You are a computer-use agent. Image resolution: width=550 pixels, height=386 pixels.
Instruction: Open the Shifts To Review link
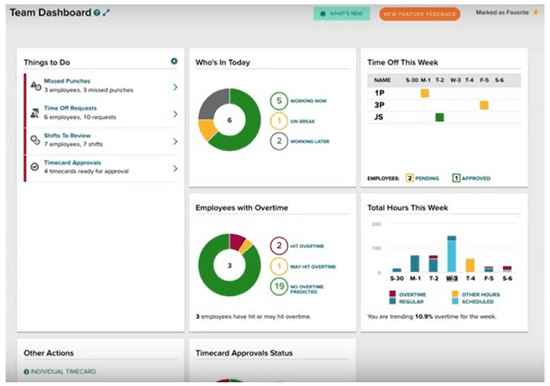click(67, 135)
